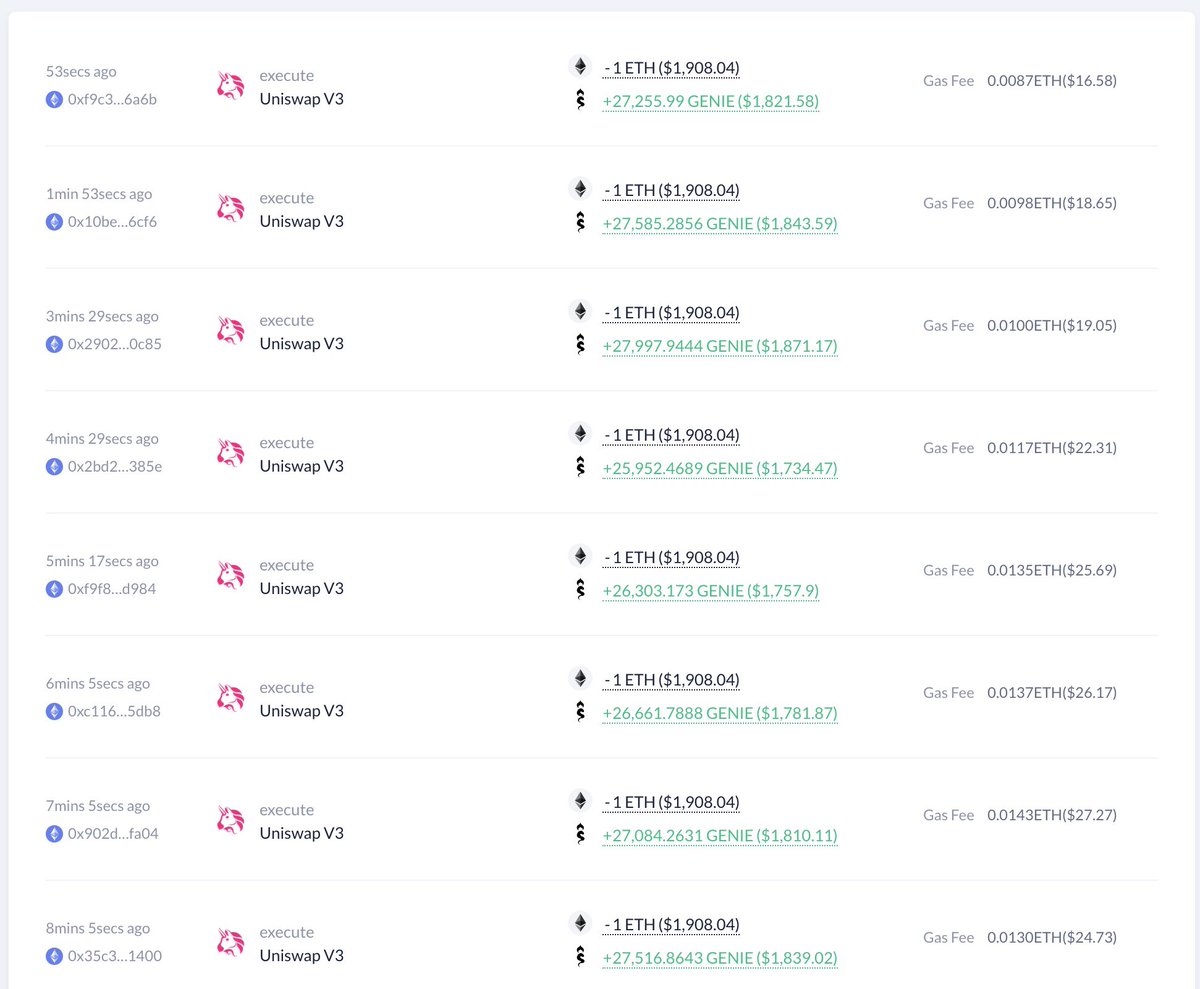
Task: Click the gas fee value 0.0130ETH($24.73)
Action: pos(1052,937)
